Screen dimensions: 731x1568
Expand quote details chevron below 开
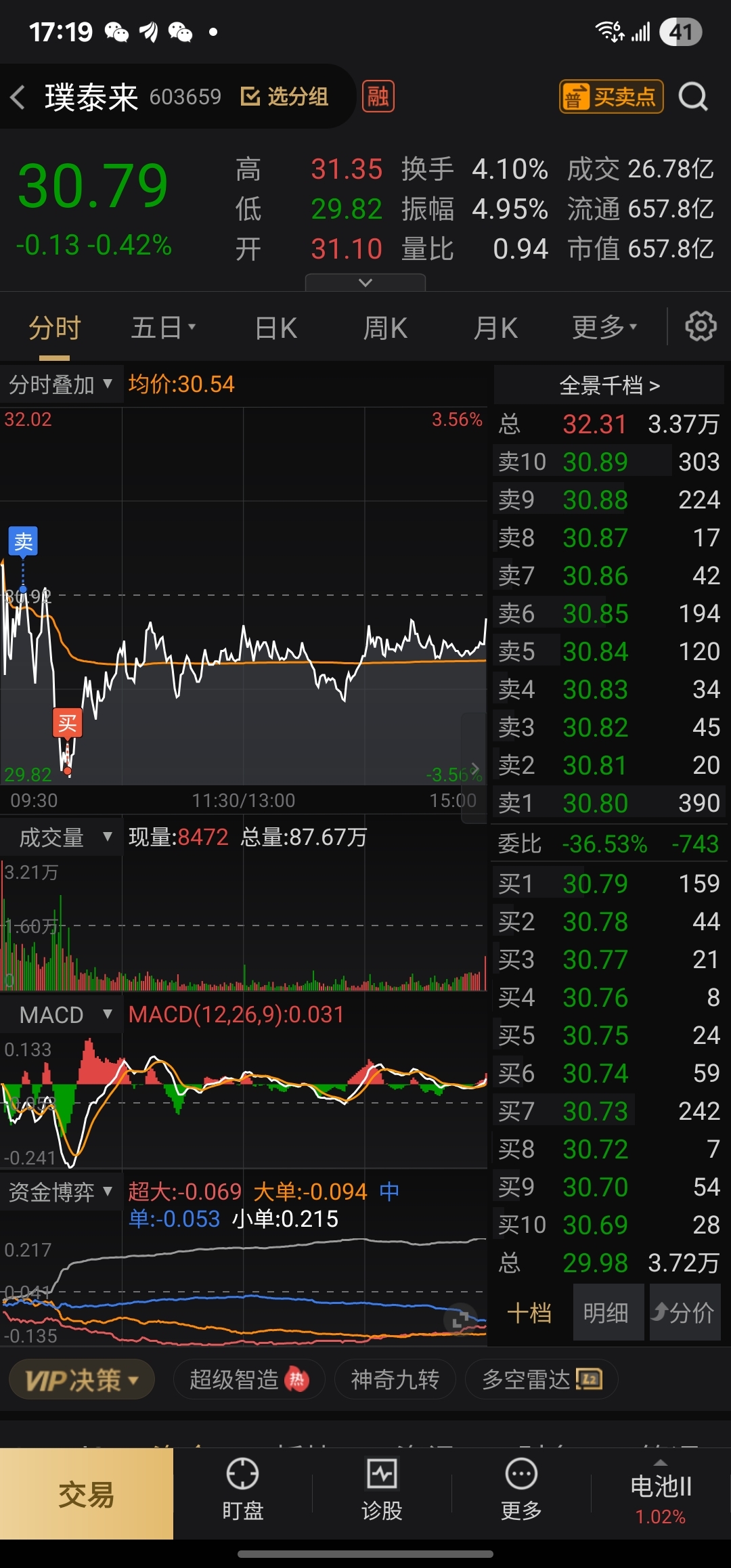pyautogui.click(x=365, y=282)
